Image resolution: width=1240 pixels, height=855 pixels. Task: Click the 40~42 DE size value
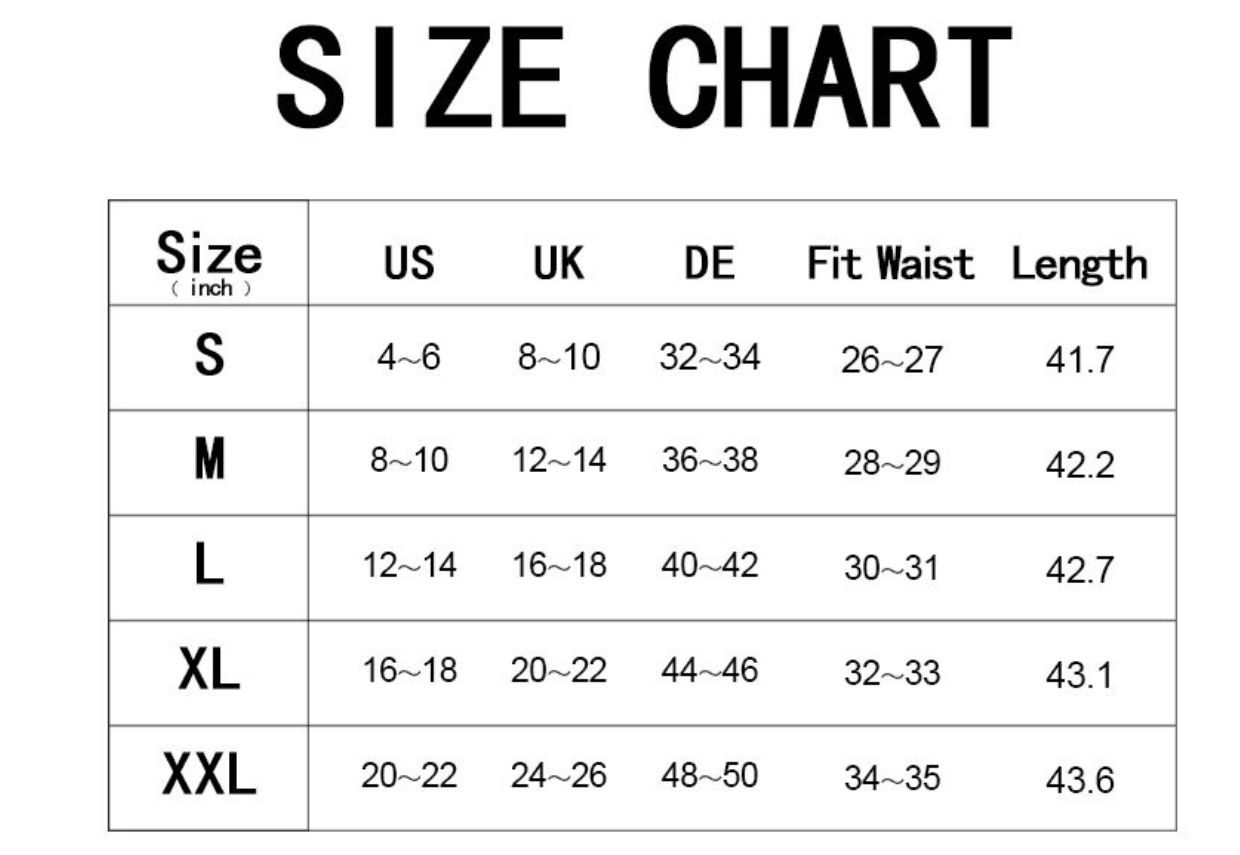coord(709,565)
